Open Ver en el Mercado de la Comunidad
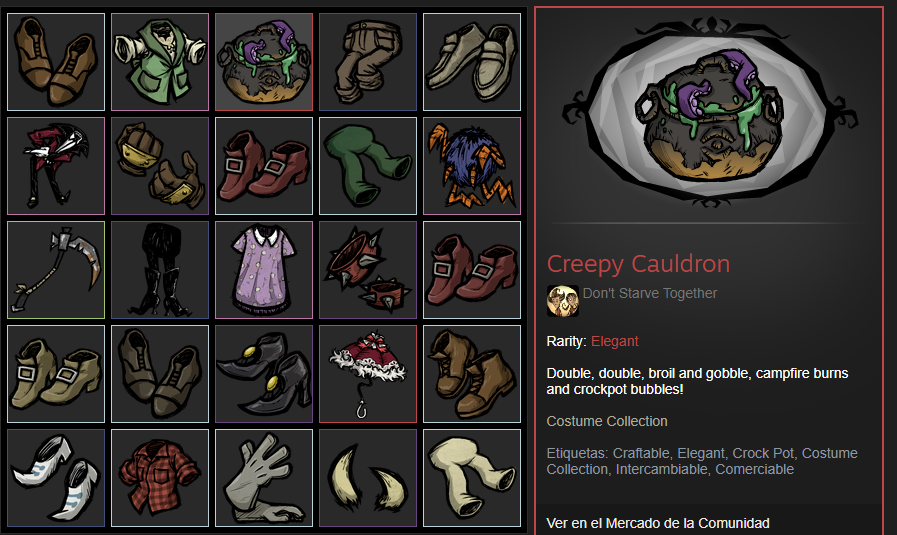 (x=658, y=523)
